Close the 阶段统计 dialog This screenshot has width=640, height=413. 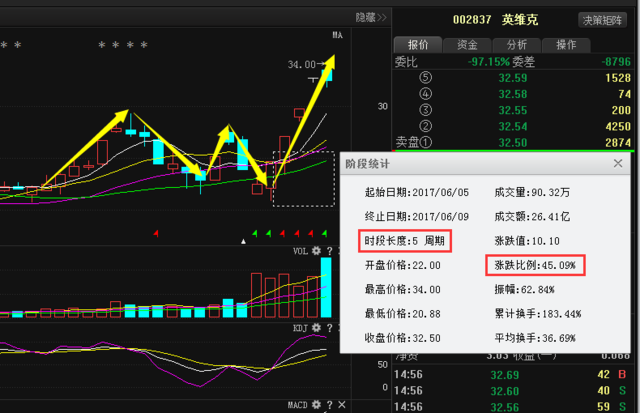[618, 164]
